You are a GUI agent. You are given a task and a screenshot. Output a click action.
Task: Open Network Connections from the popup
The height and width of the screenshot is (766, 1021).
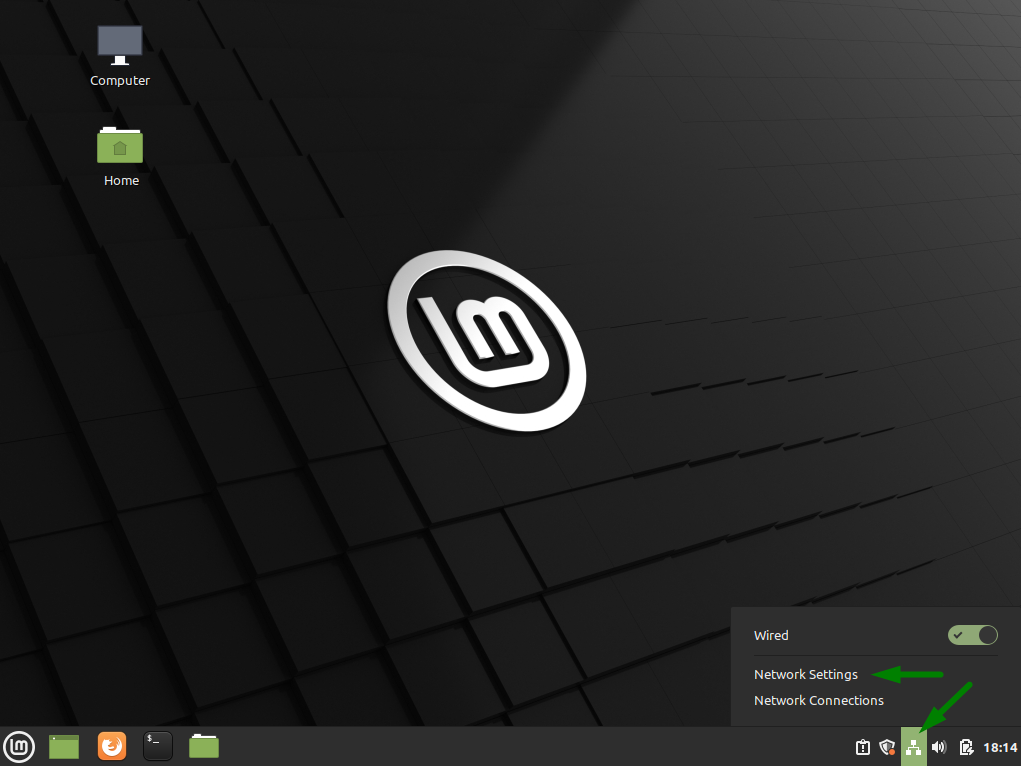pos(818,701)
